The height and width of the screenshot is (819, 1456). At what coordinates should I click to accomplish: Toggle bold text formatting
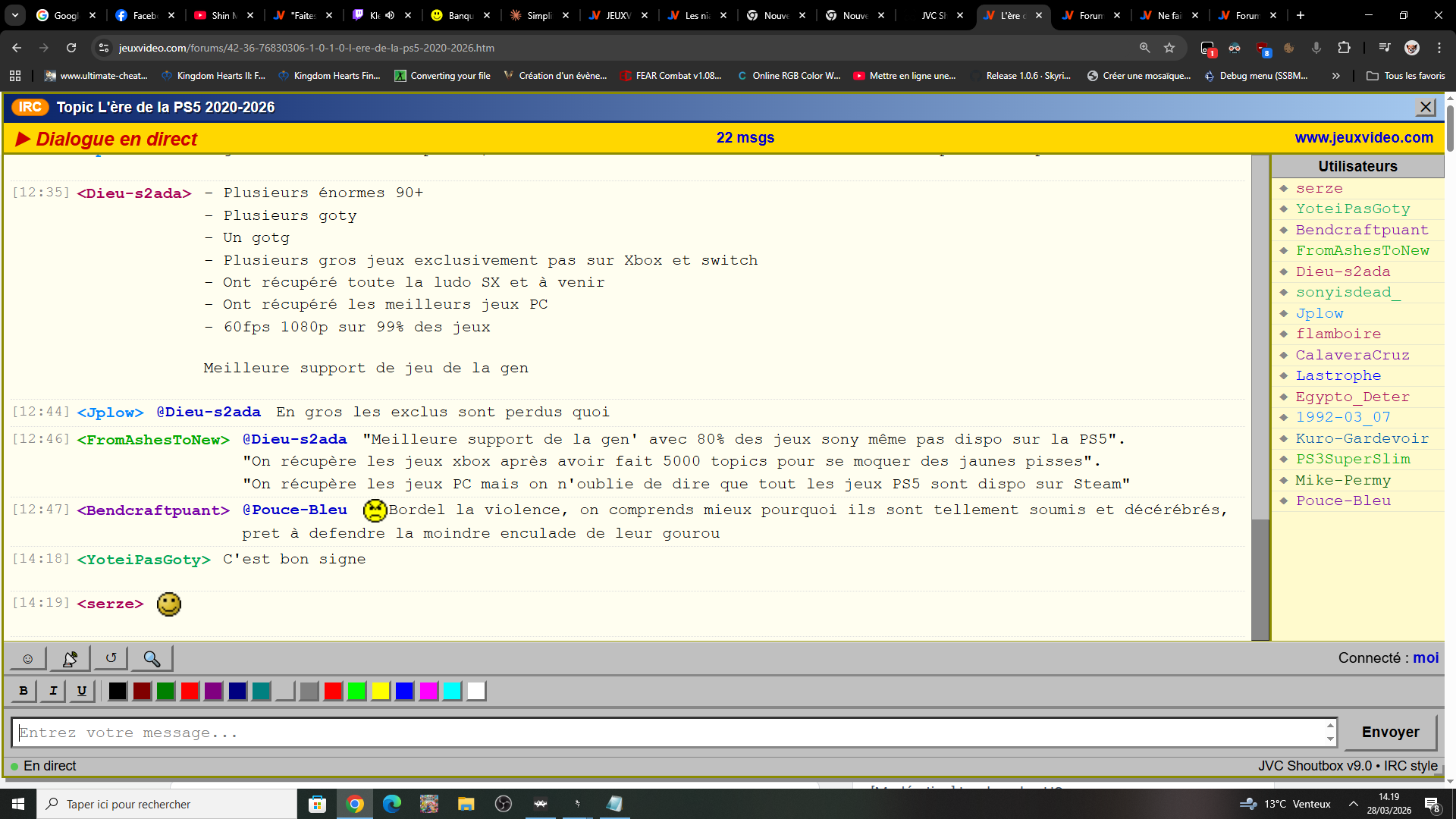pos(24,691)
